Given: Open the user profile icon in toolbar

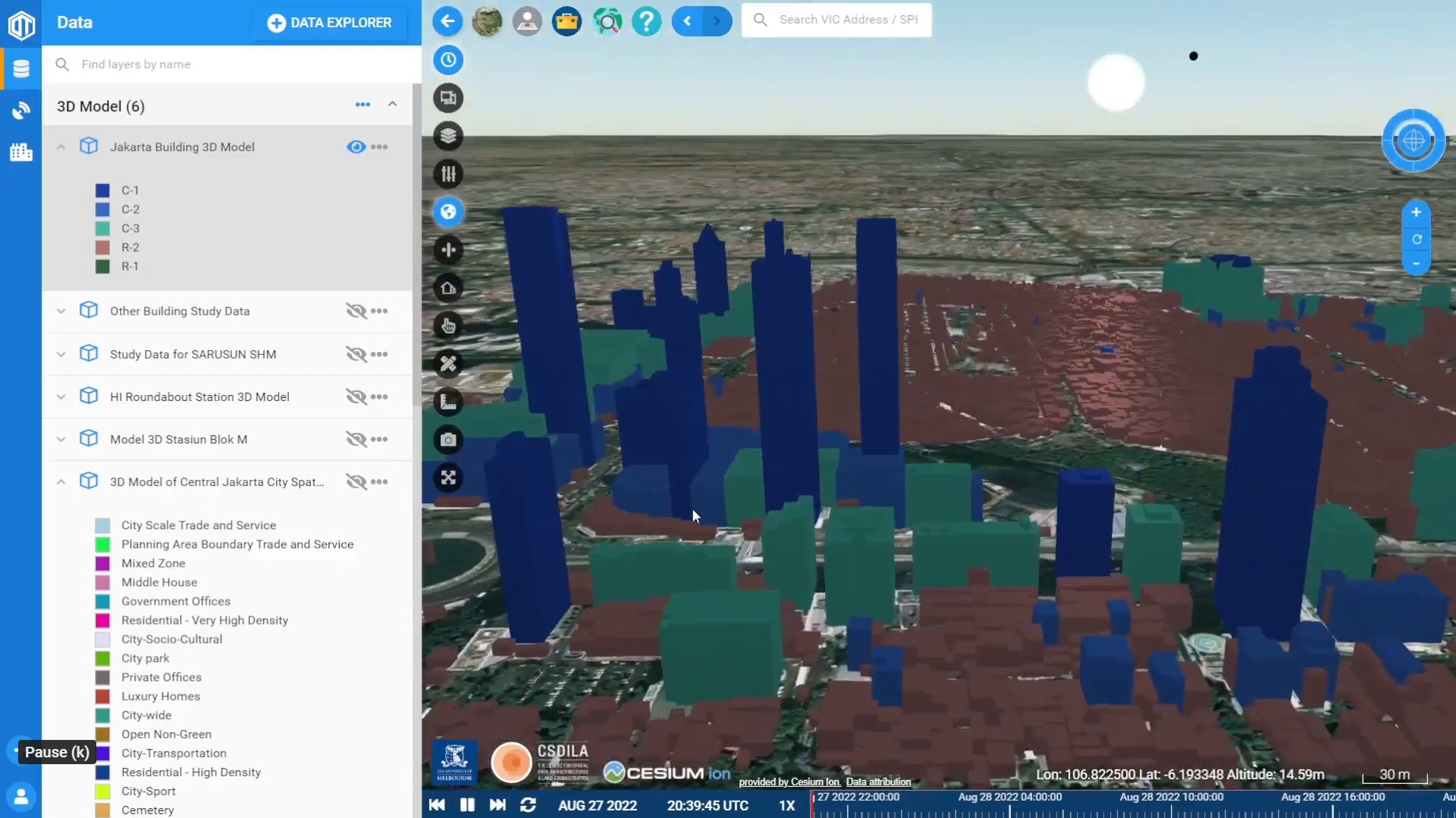Looking at the screenshot, I should 527,20.
